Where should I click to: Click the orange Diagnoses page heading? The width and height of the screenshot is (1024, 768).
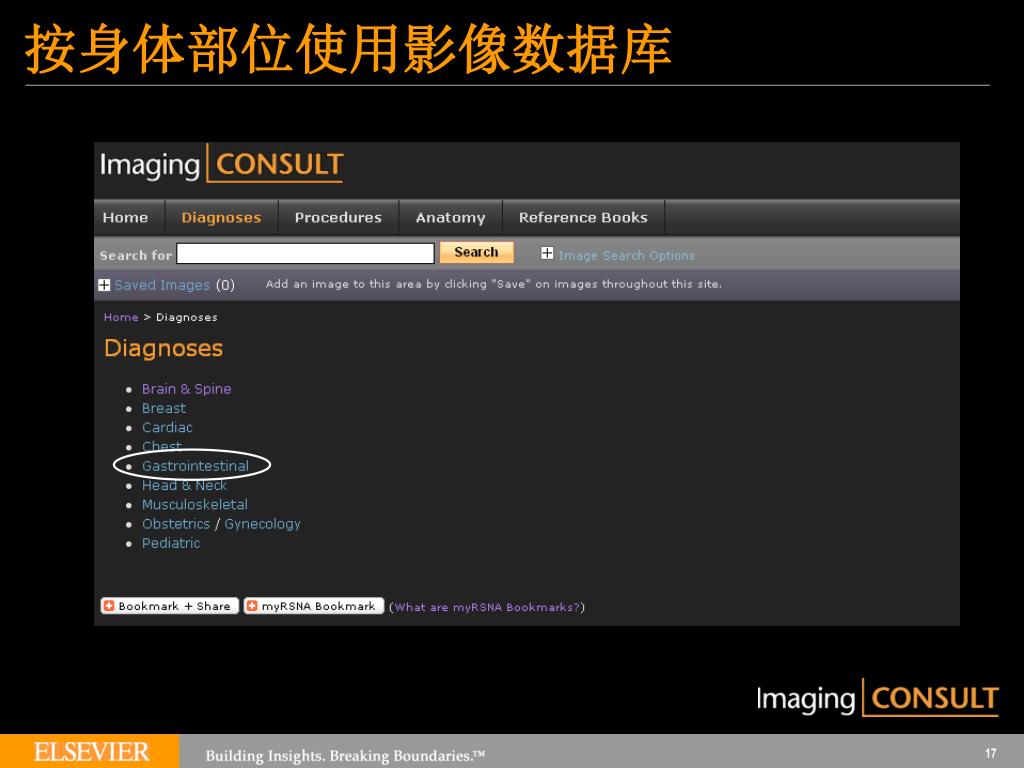(x=163, y=348)
